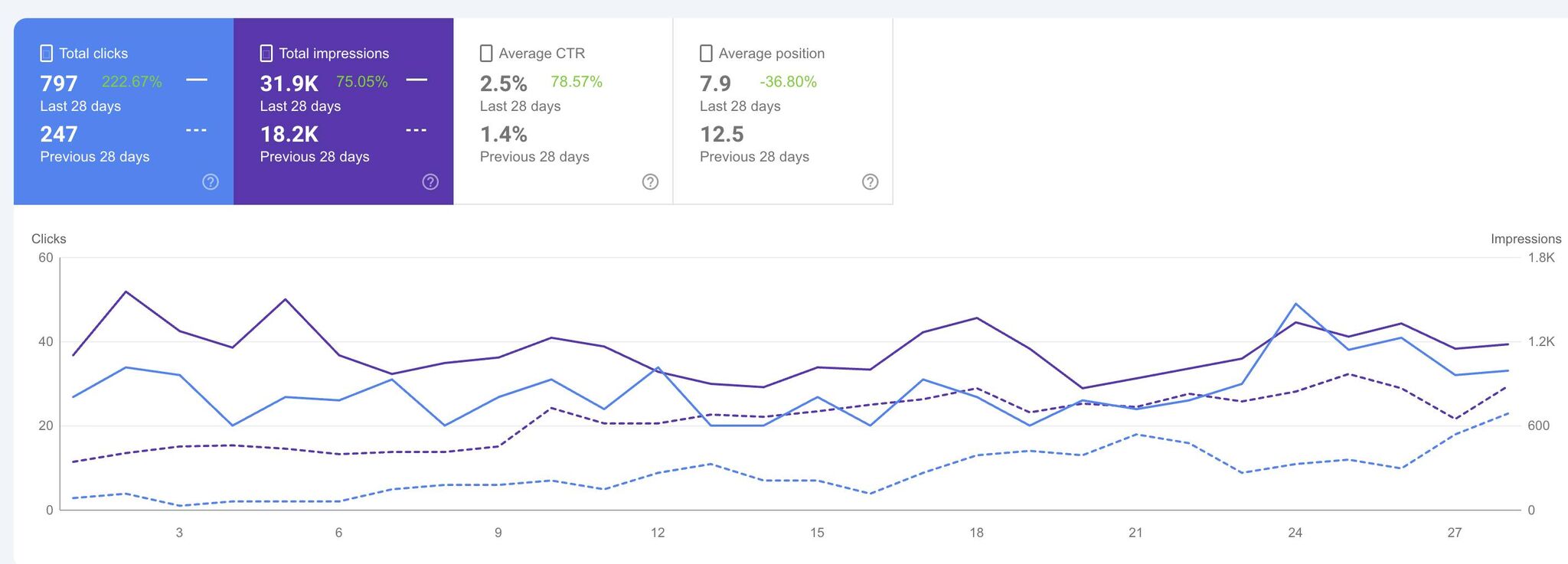The width and height of the screenshot is (1568, 564).
Task: Open help icon in Average CTR card
Action: (650, 182)
